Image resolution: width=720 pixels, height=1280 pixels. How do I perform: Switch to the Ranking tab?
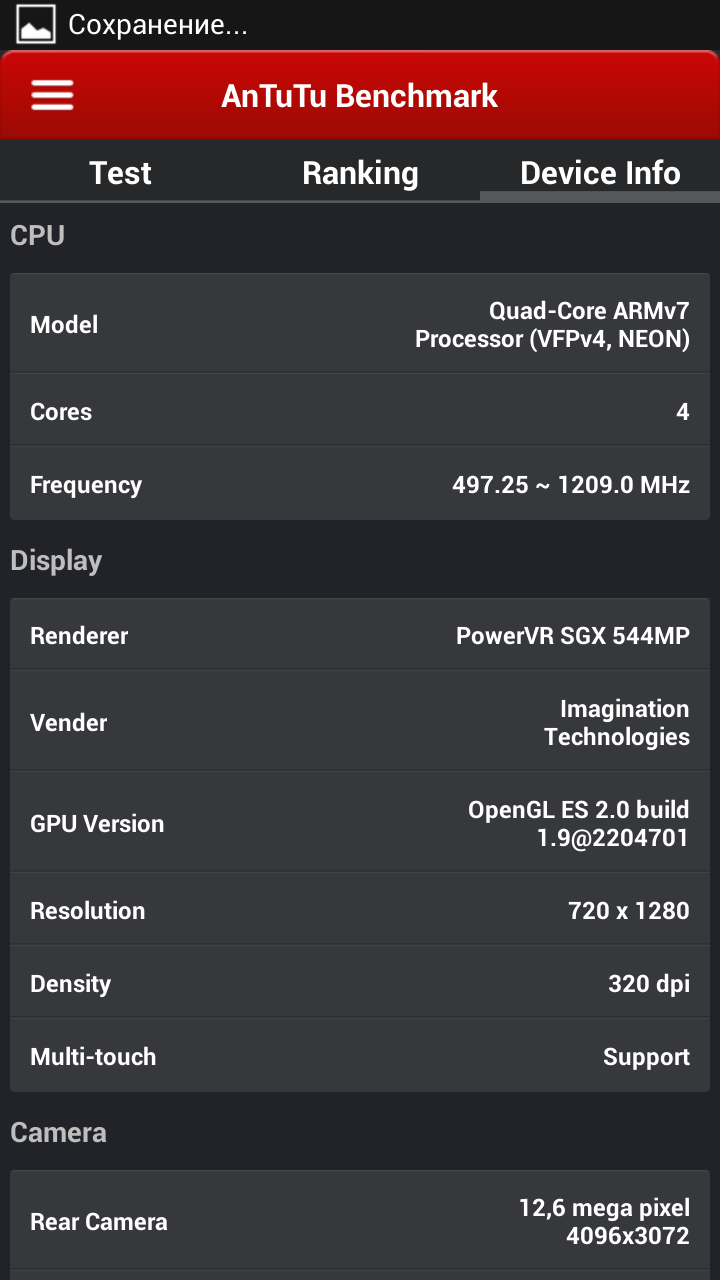360,173
